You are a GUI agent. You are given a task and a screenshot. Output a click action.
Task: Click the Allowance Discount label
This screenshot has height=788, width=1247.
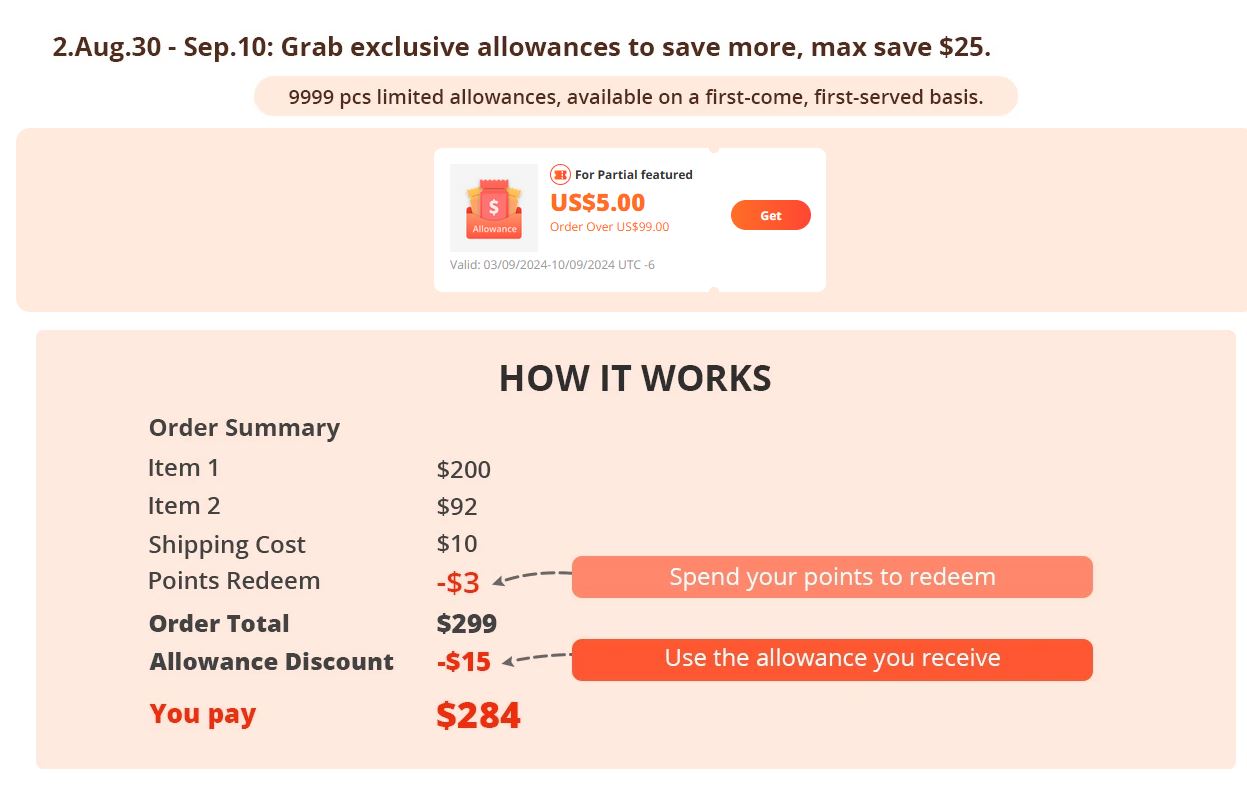pos(271,662)
